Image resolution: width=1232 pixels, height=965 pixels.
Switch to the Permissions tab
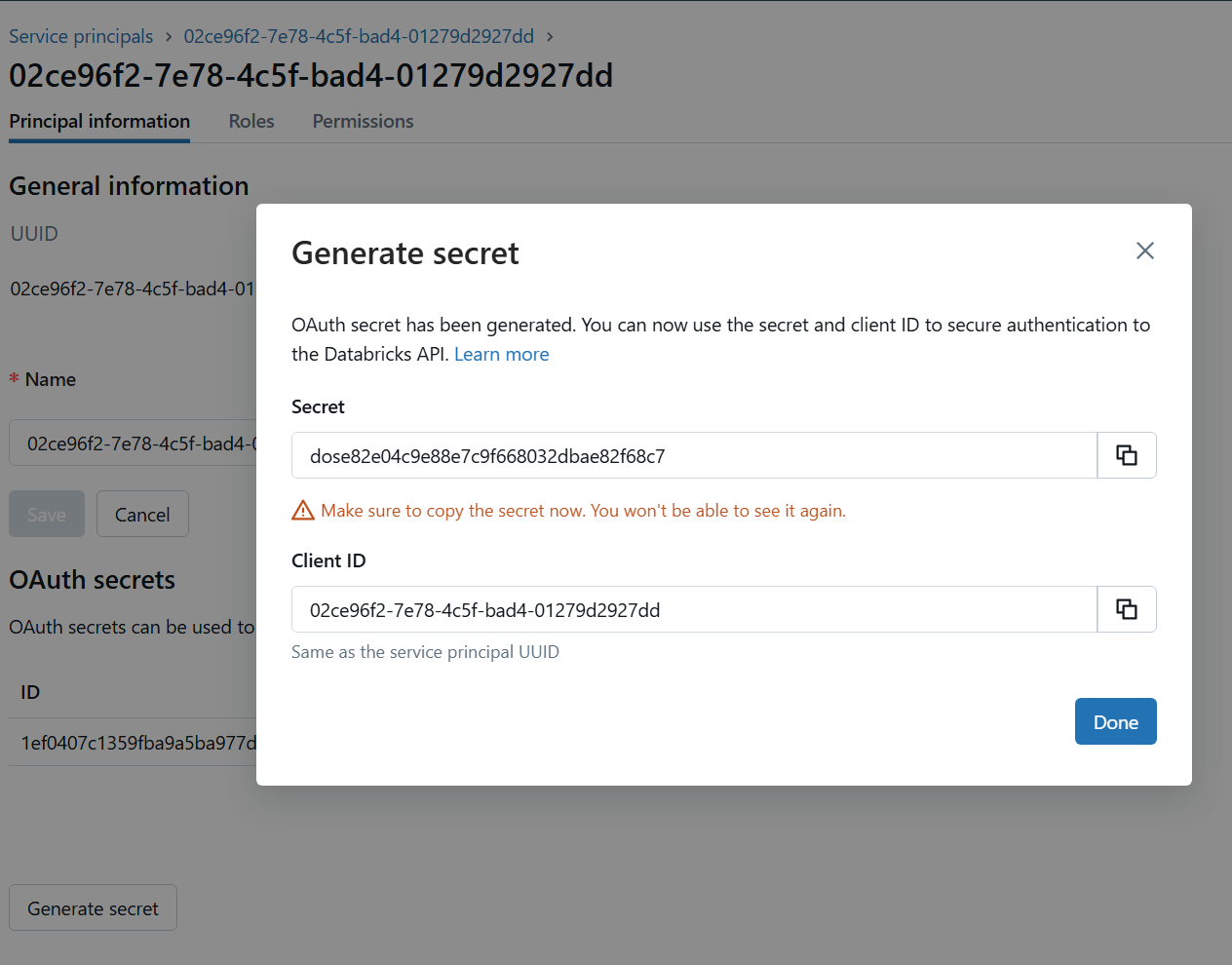pos(363,121)
